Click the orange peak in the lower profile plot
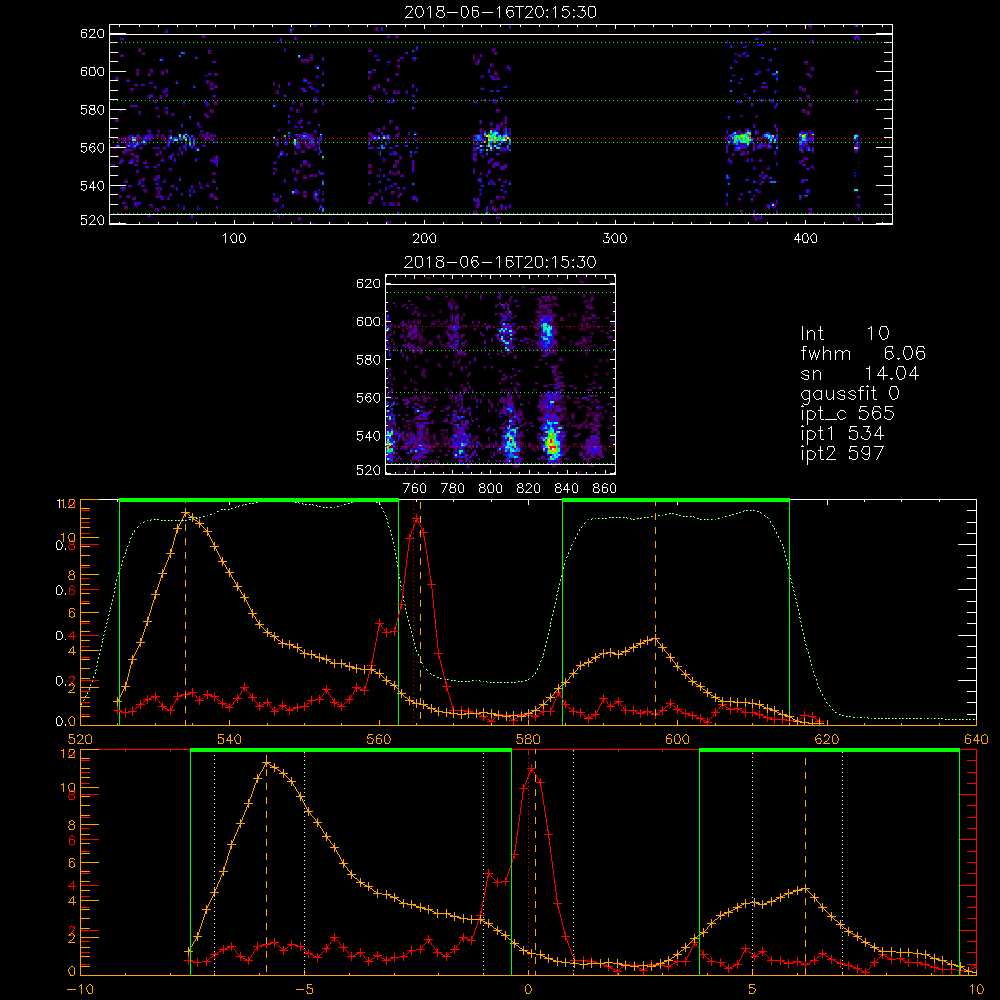 tap(266, 763)
